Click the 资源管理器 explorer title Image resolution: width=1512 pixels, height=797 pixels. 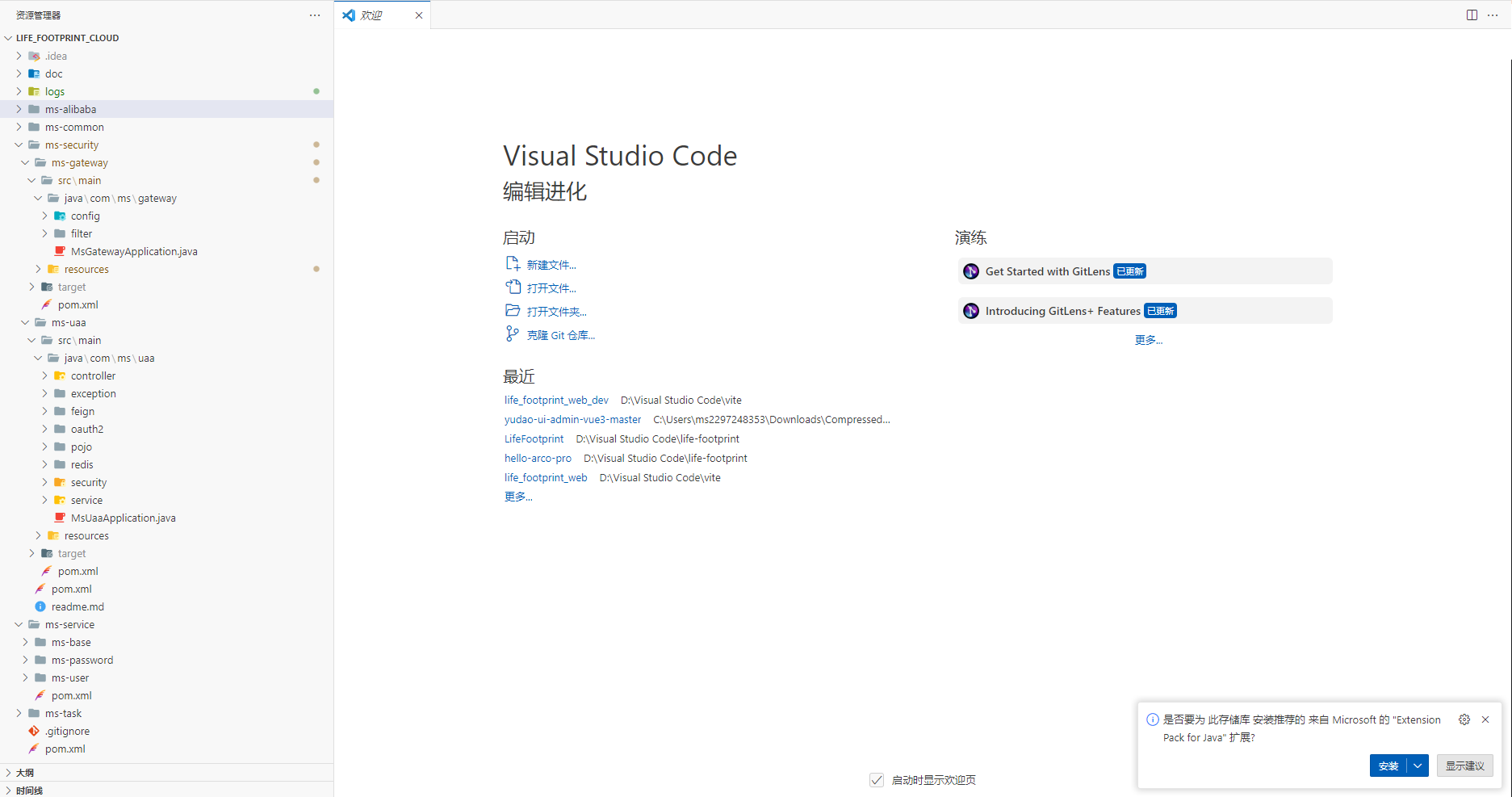(38, 15)
